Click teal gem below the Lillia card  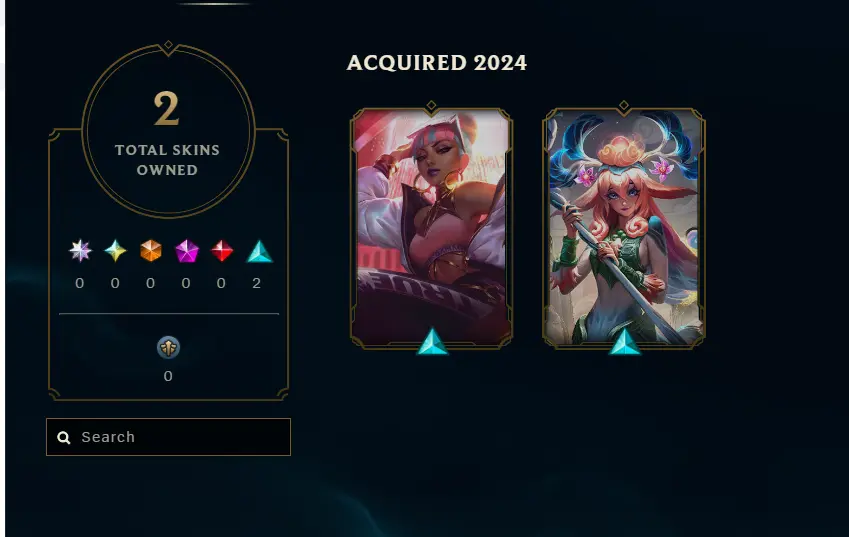click(x=624, y=342)
